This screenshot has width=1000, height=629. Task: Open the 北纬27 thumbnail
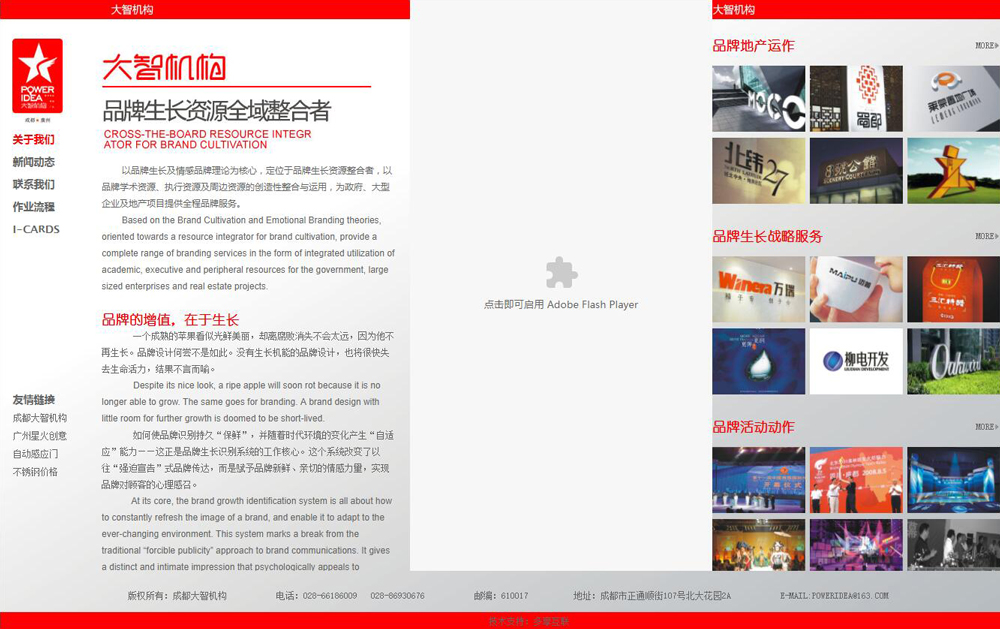[758, 171]
